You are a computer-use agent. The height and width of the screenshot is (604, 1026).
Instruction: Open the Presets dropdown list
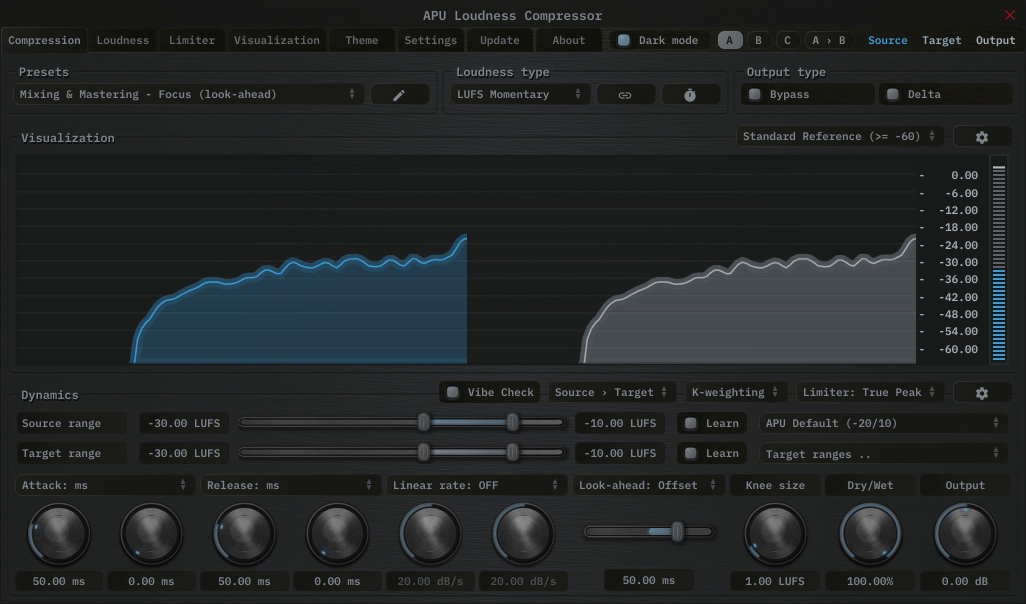[188, 95]
